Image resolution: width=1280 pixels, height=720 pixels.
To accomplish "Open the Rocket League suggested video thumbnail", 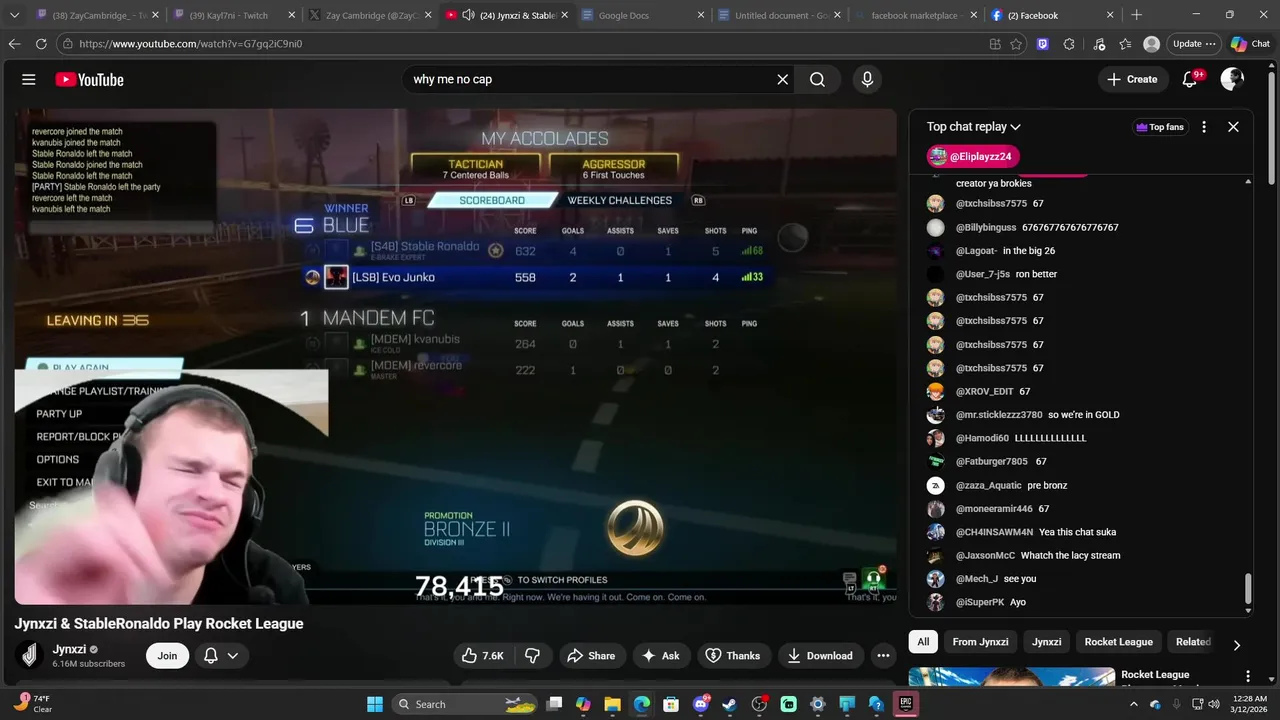I will pyautogui.click(x=1011, y=678).
